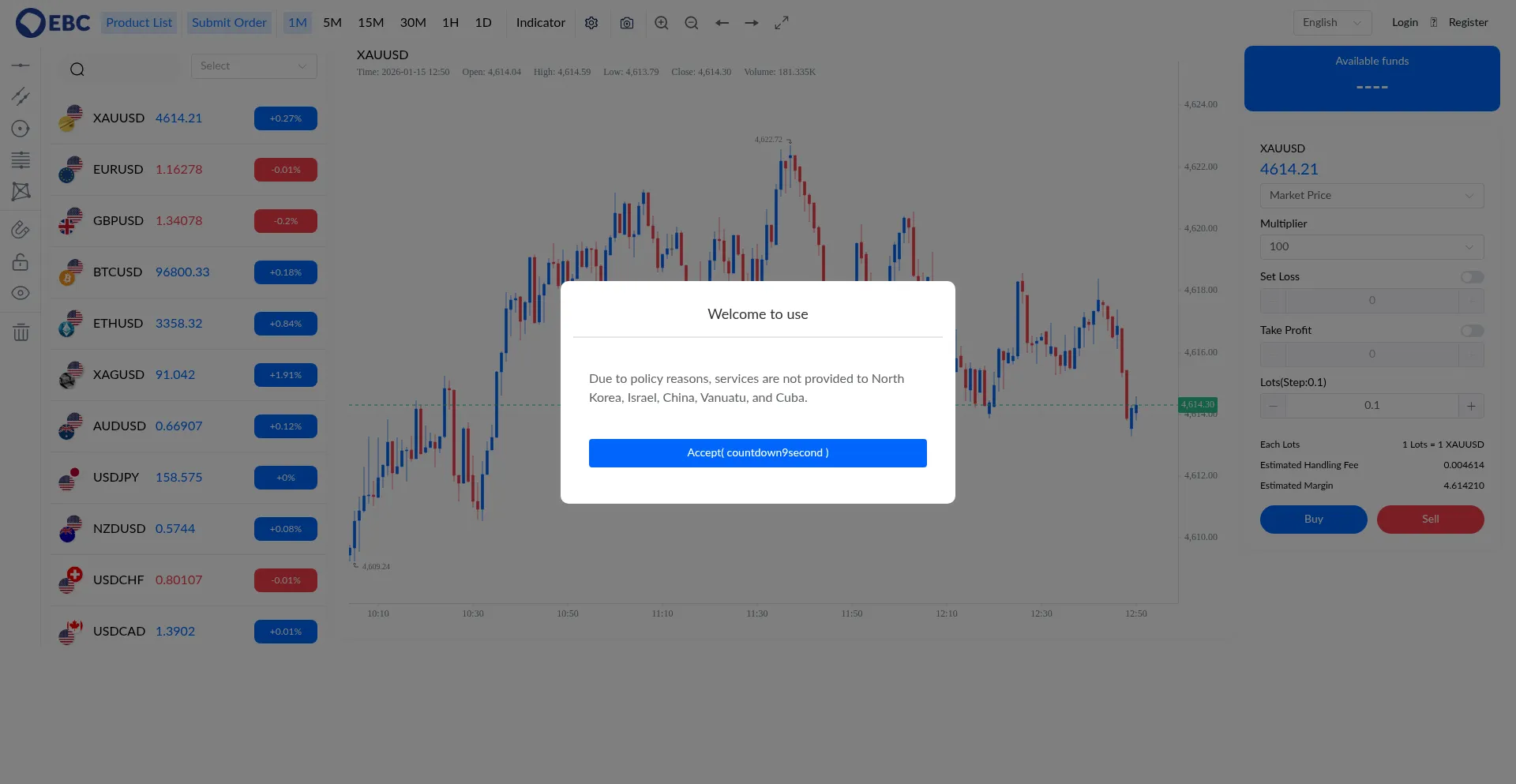Screen dimensions: 1516x784
Task: Click the chart settings gear icon
Action: pos(591,23)
